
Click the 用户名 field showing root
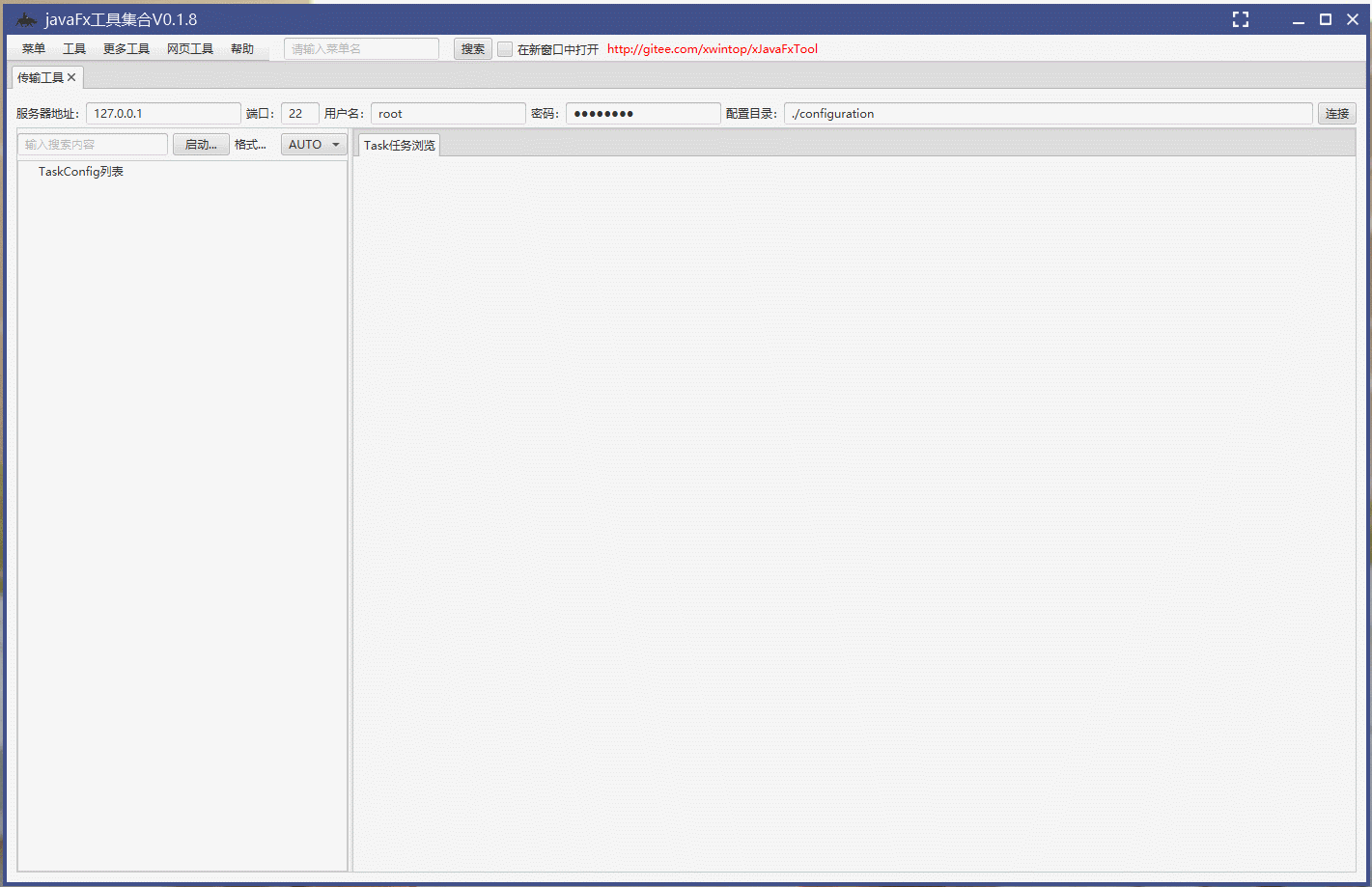tap(448, 114)
